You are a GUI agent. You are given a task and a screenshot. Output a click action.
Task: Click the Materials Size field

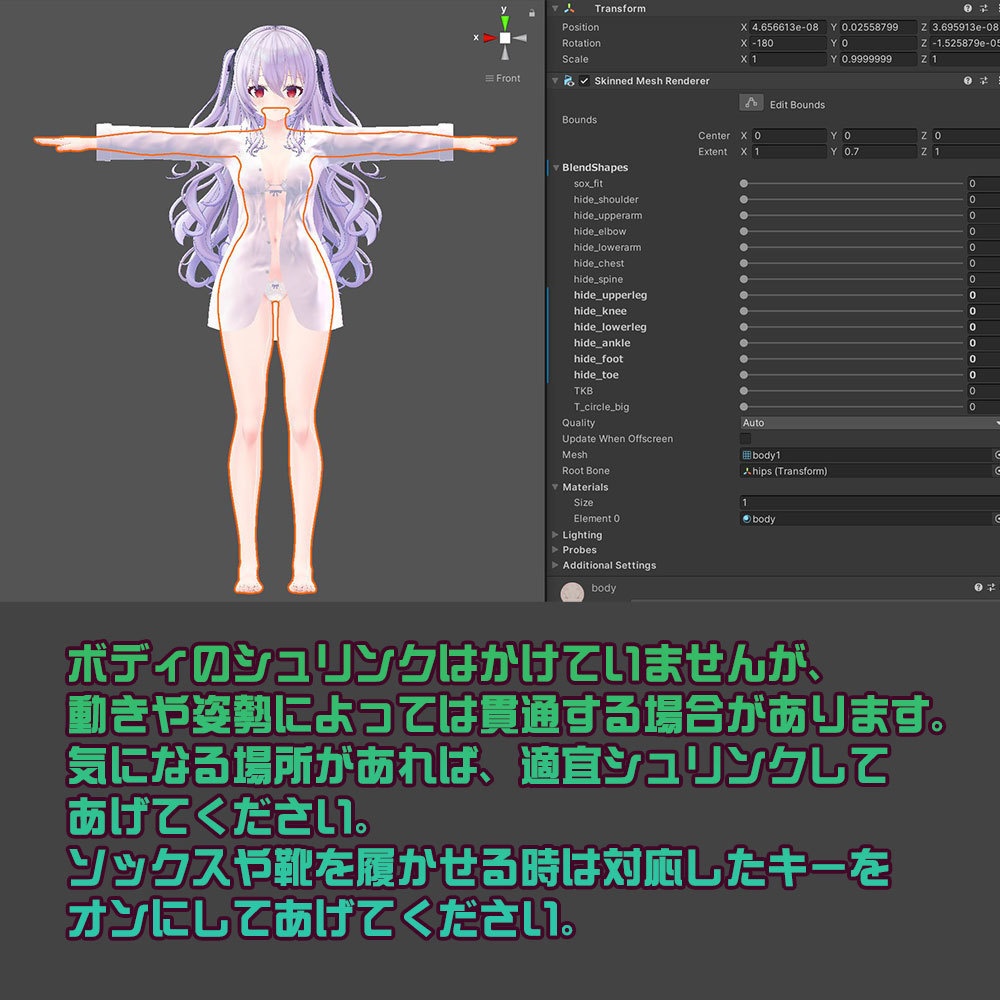[870, 502]
